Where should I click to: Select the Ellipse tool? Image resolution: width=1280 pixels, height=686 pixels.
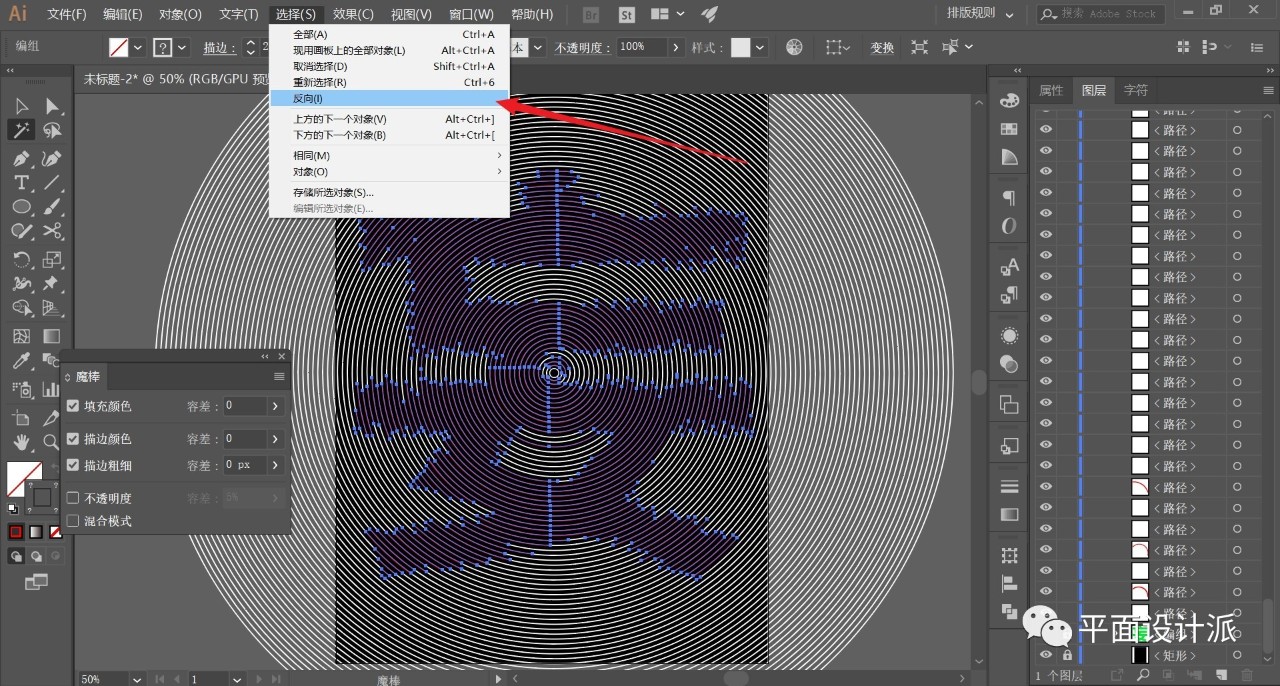(21, 207)
